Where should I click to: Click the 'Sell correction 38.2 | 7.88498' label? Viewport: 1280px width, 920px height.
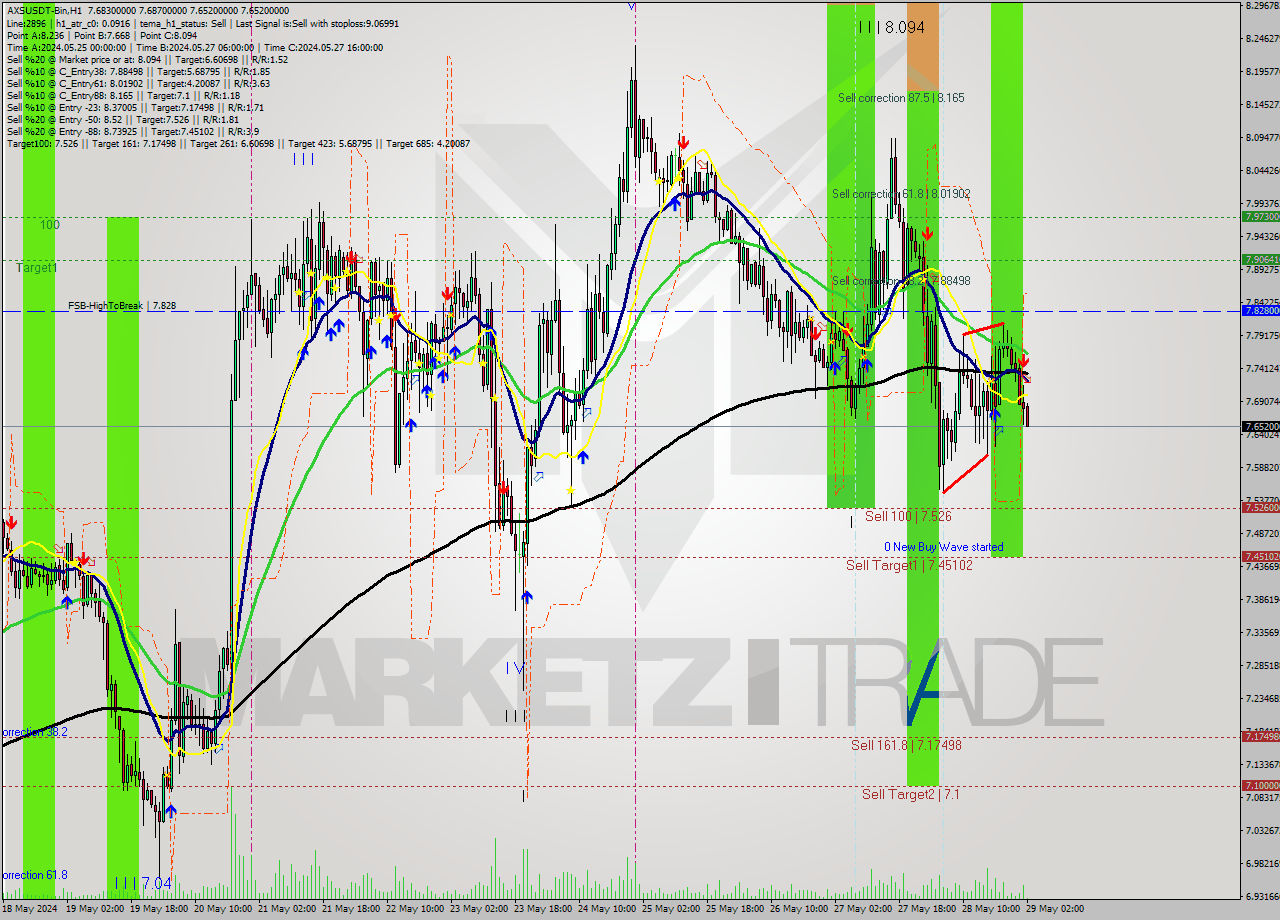click(x=901, y=281)
